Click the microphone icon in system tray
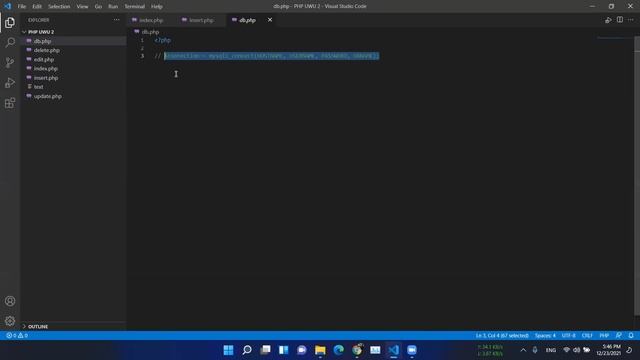This screenshot has height=360, width=640. click(535, 350)
